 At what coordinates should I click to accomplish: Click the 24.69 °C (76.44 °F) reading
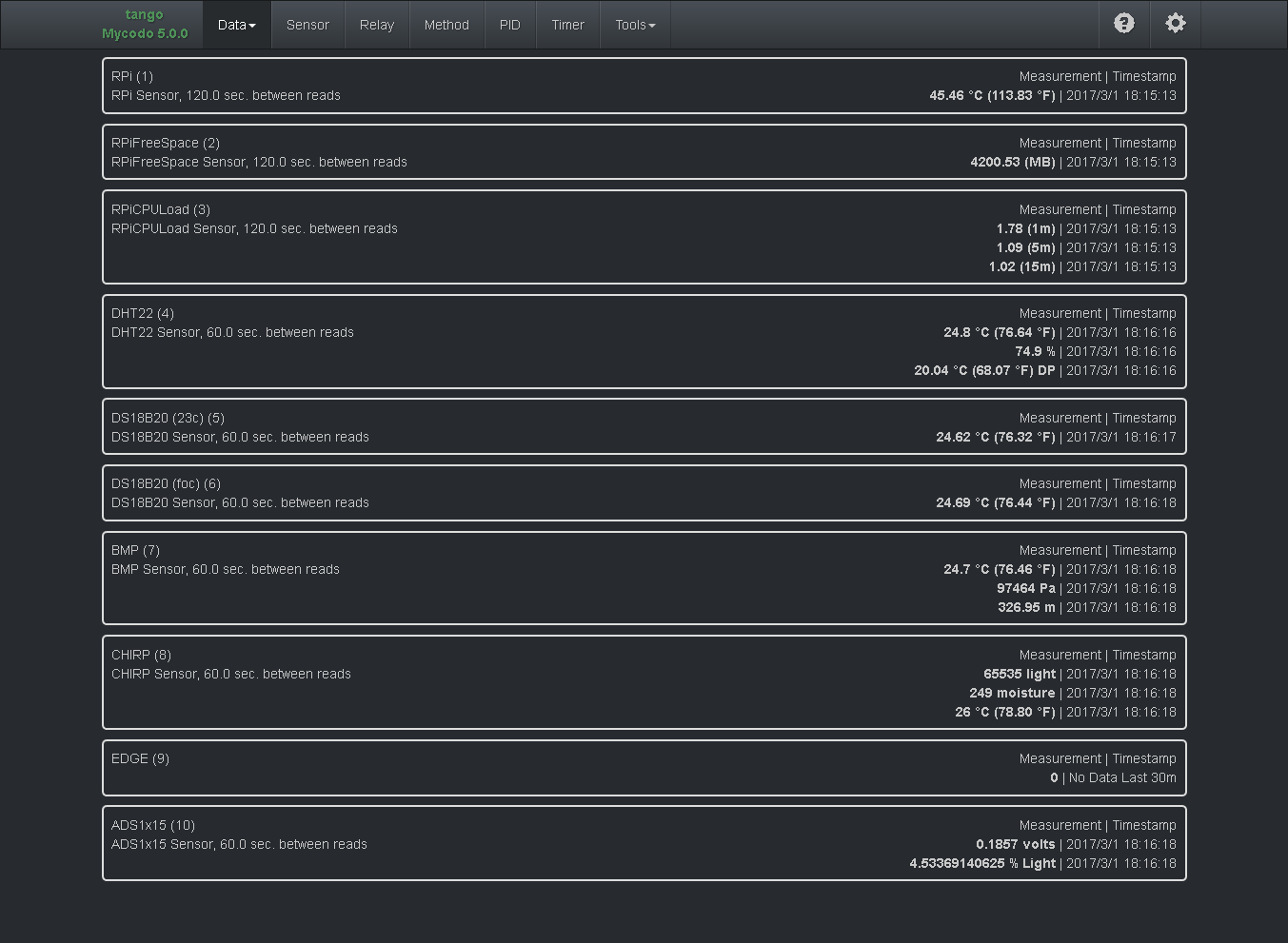tap(996, 502)
